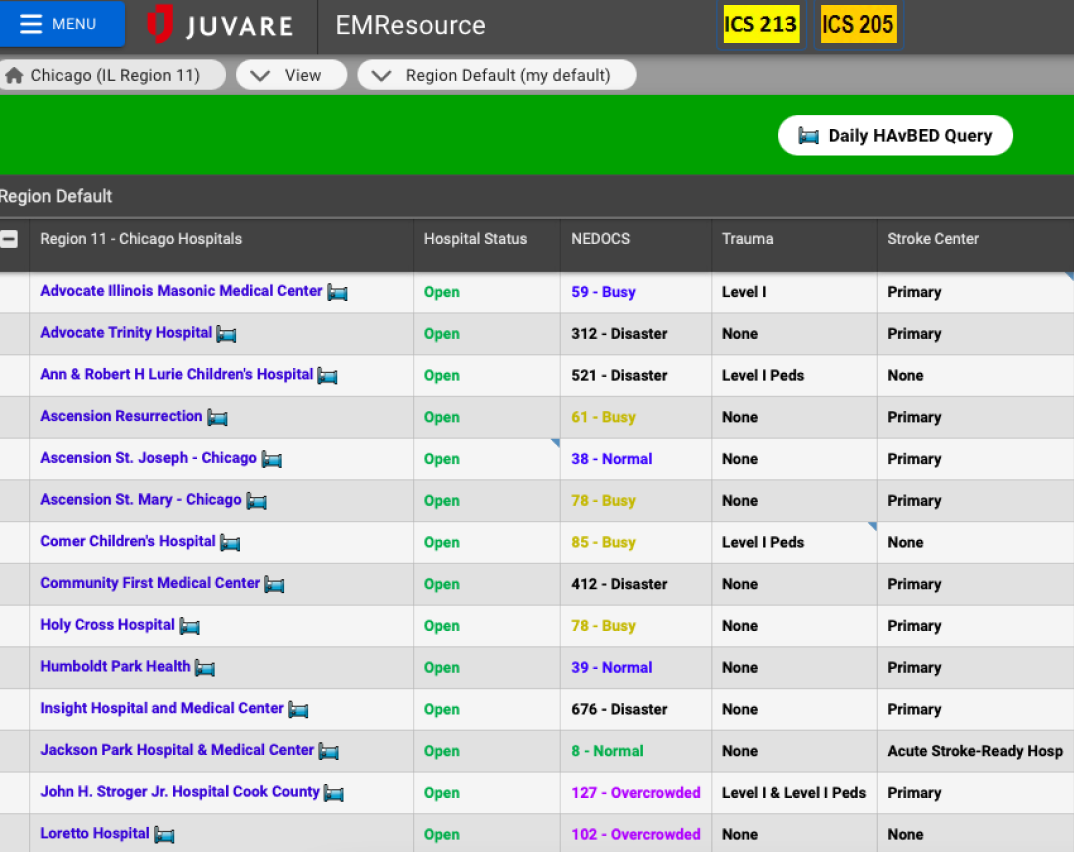The height and width of the screenshot is (852, 1074).
Task: Click the 59 - Busy NEDOCS value
Action: tap(603, 292)
